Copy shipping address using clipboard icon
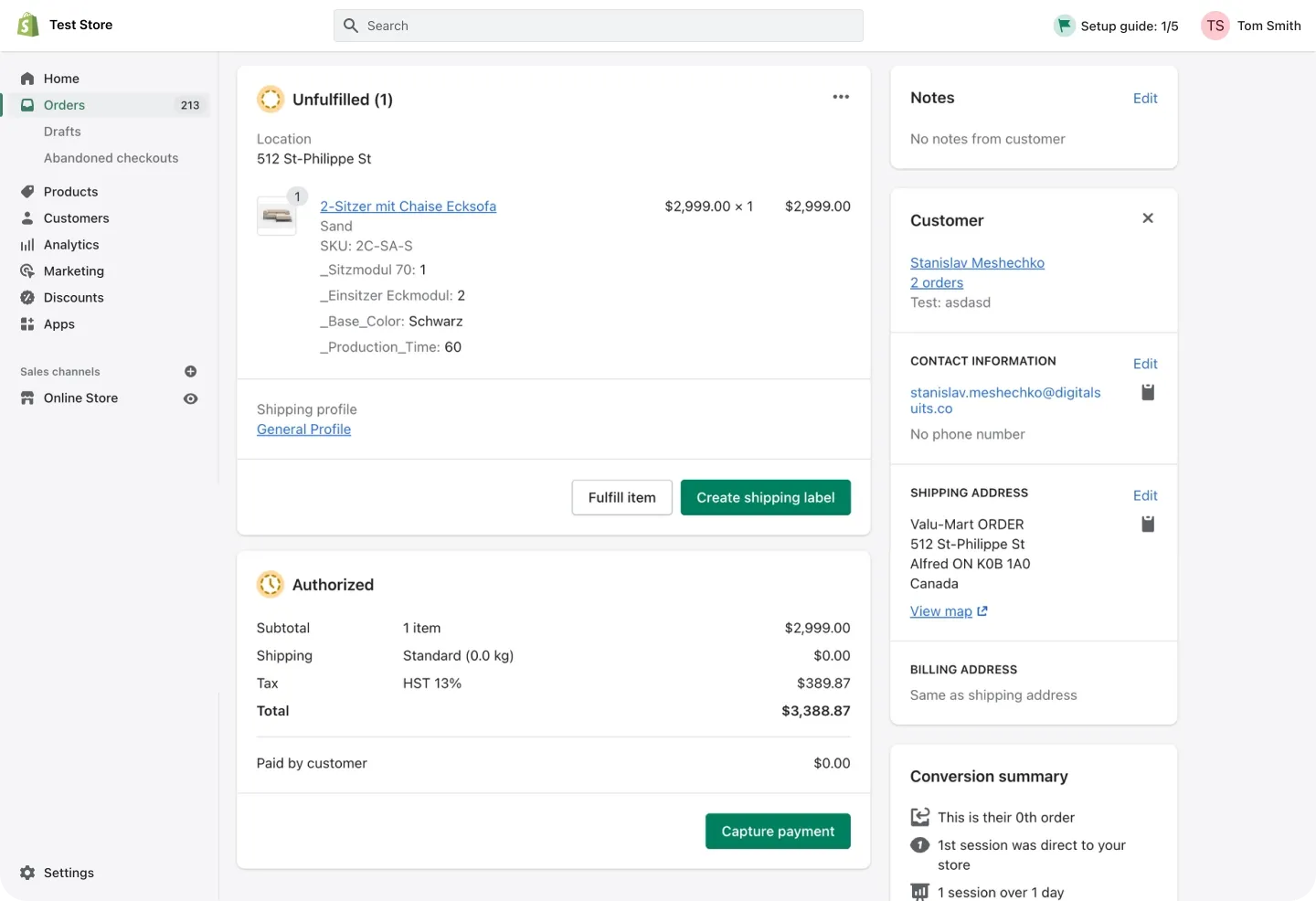 [1148, 524]
